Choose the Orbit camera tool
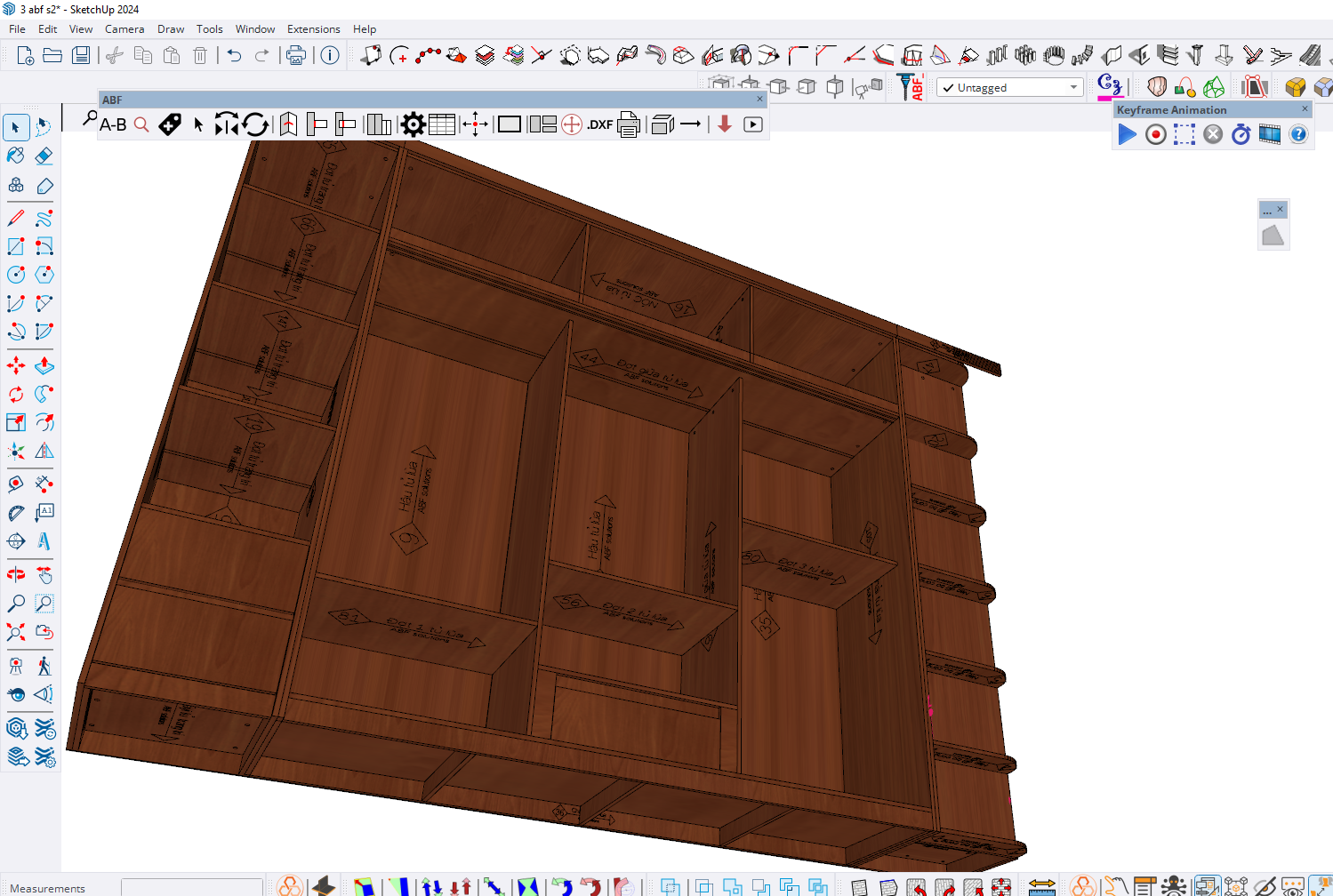 click(16, 574)
